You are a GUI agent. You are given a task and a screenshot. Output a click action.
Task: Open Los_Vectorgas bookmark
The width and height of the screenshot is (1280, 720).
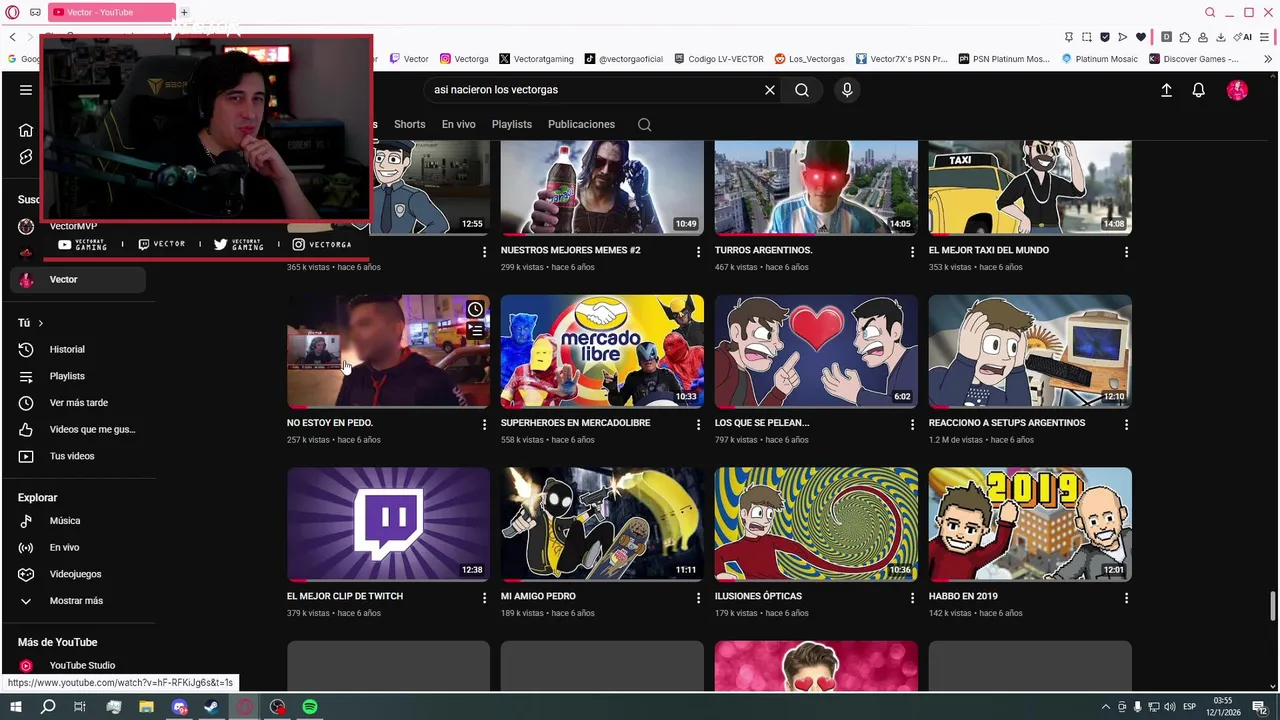[x=809, y=59]
